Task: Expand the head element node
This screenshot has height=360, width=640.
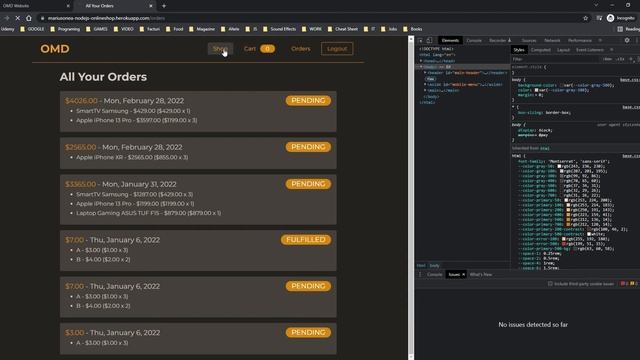Action: click(x=421, y=61)
